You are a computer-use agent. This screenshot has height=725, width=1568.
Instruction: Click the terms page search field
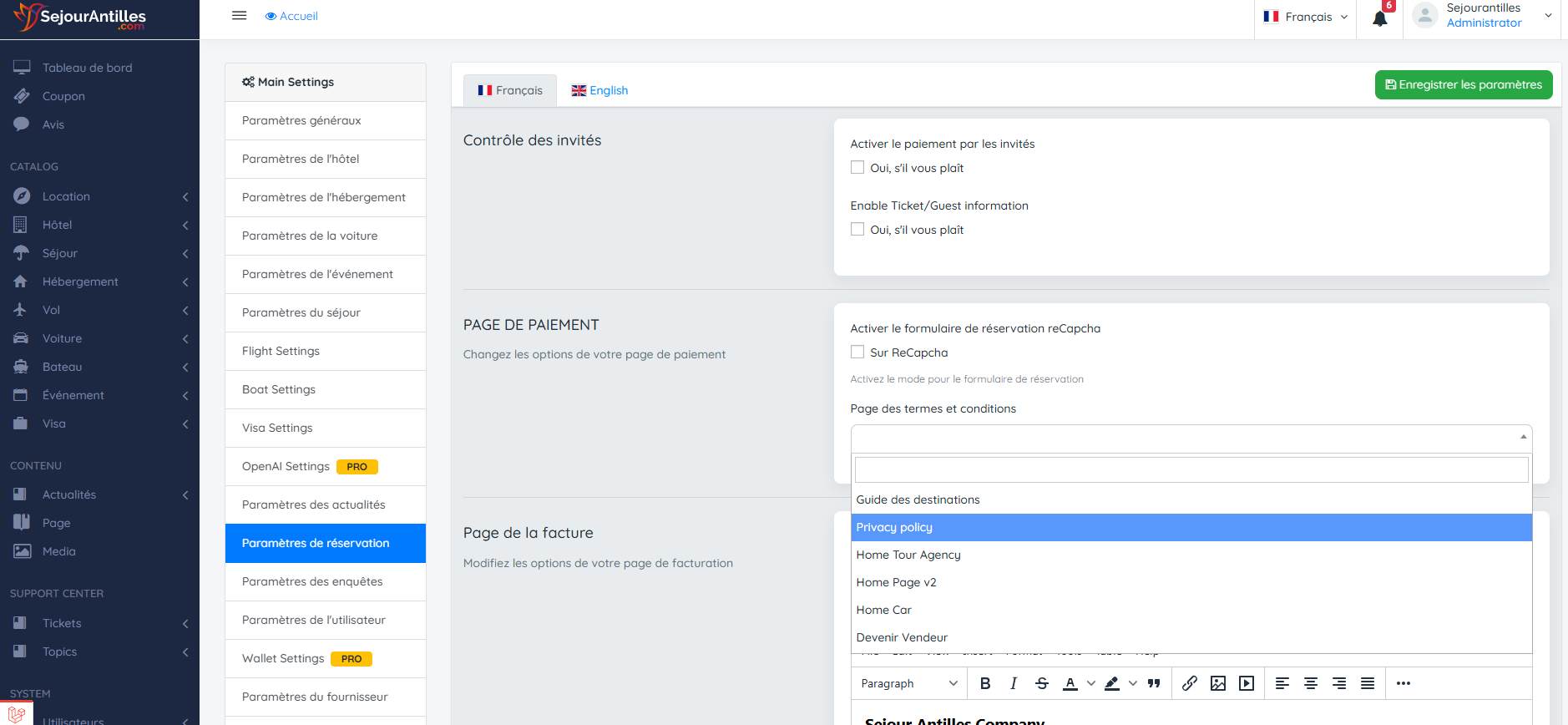coord(1191,469)
